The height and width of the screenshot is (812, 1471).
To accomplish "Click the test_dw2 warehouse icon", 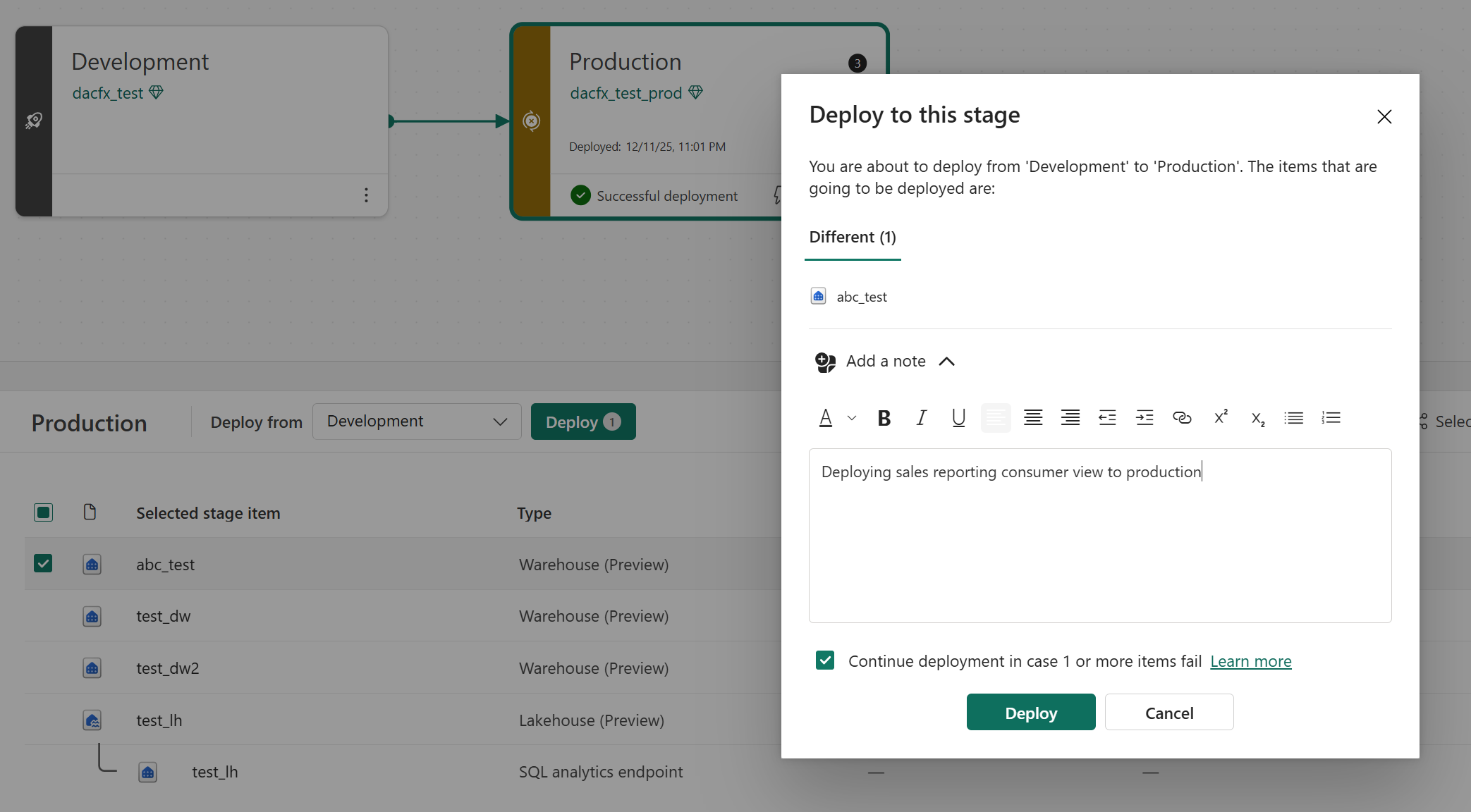I will click(x=92, y=668).
